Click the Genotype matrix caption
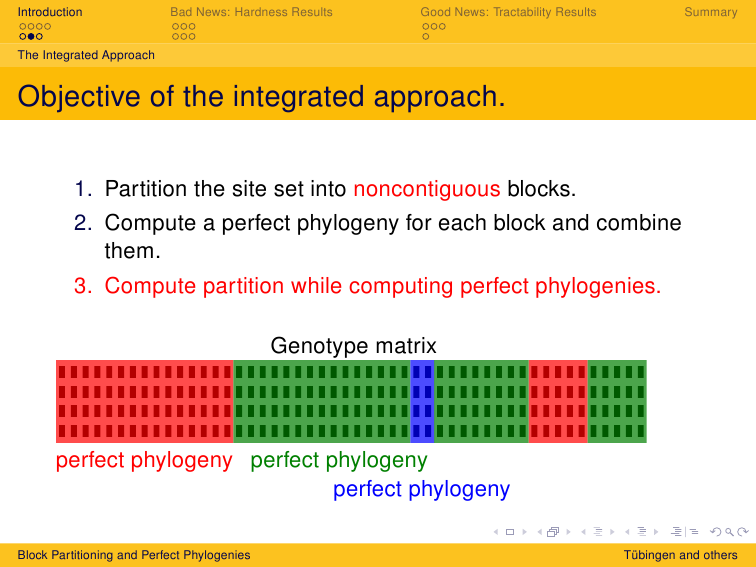This screenshot has height=567, width=756. (x=353, y=345)
